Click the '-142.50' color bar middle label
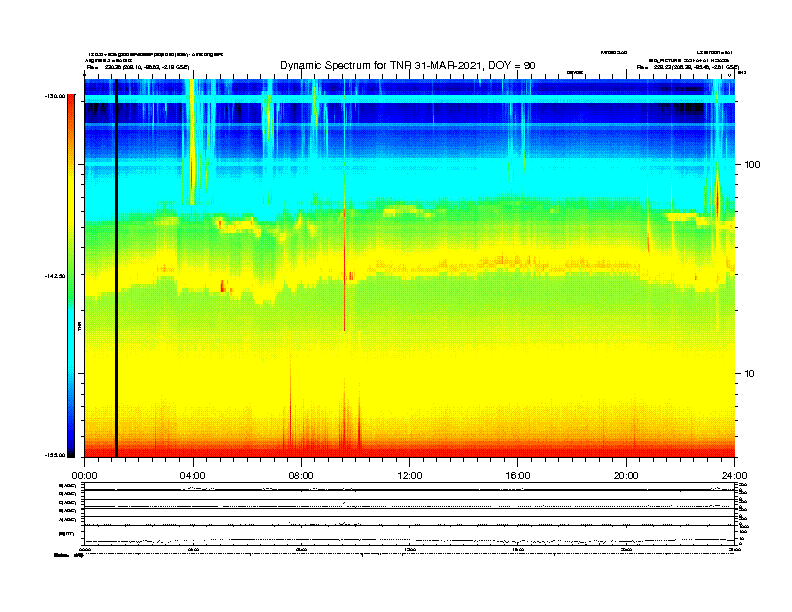The height and width of the screenshot is (612, 792). pos(56,276)
